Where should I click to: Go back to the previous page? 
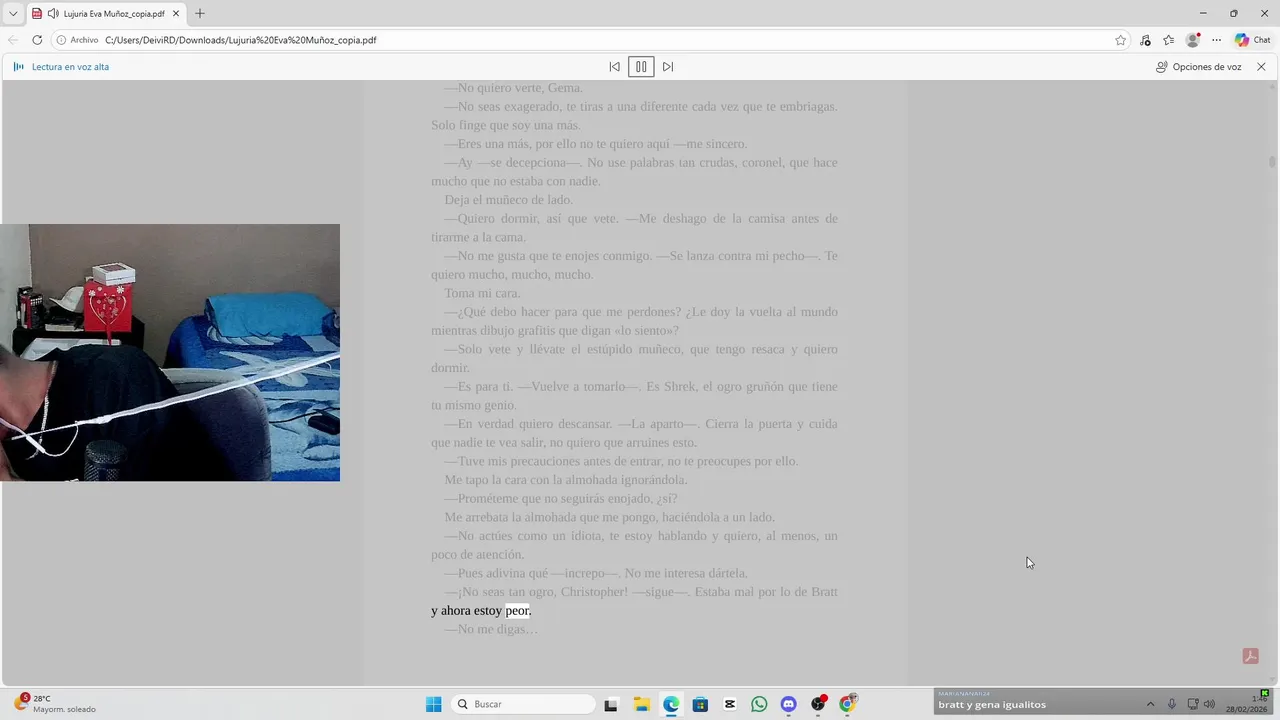pyautogui.click(x=13, y=40)
